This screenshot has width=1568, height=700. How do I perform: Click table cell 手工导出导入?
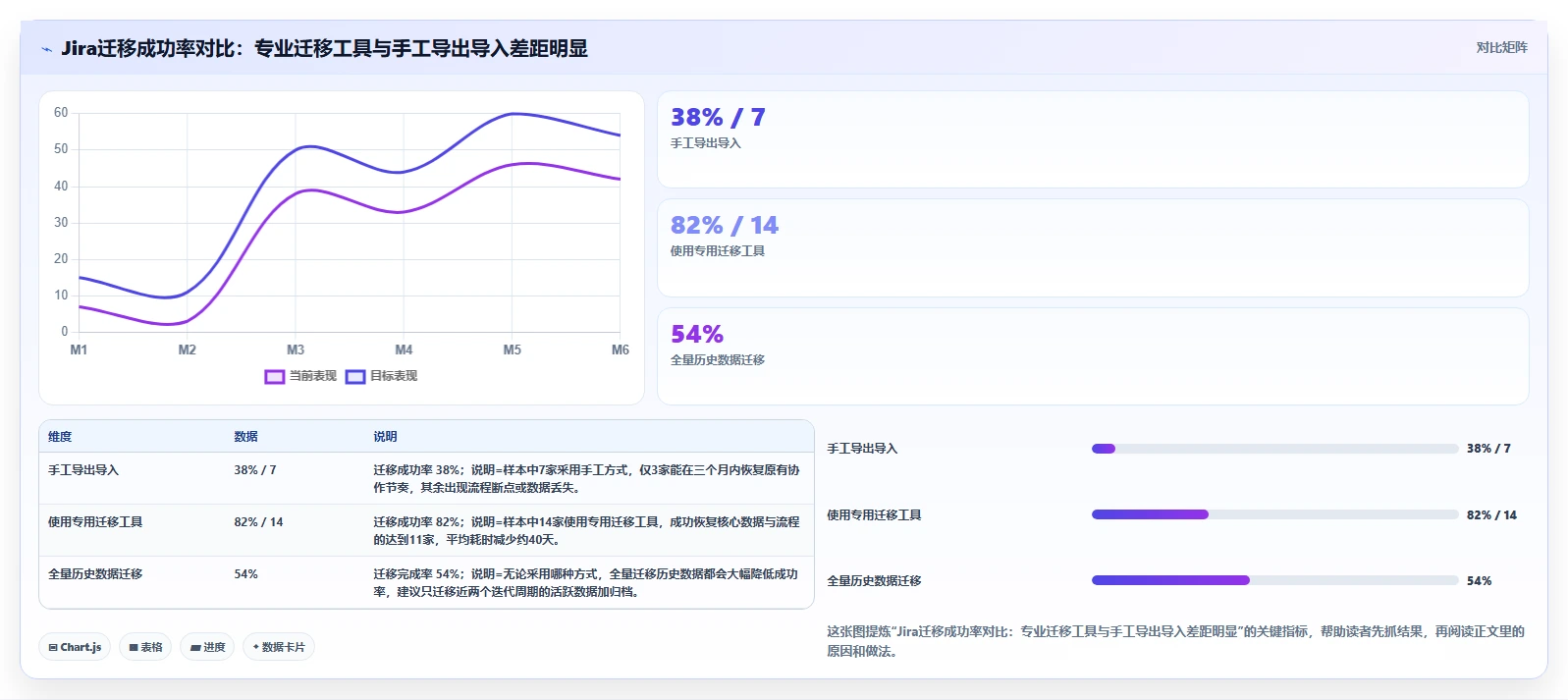pos(83,470)
